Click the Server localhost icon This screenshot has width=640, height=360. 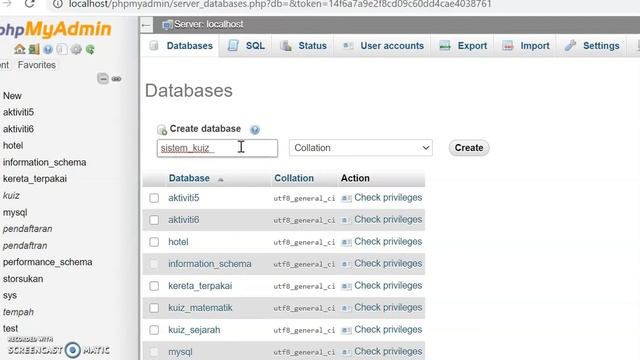click(x=167, y=25)
